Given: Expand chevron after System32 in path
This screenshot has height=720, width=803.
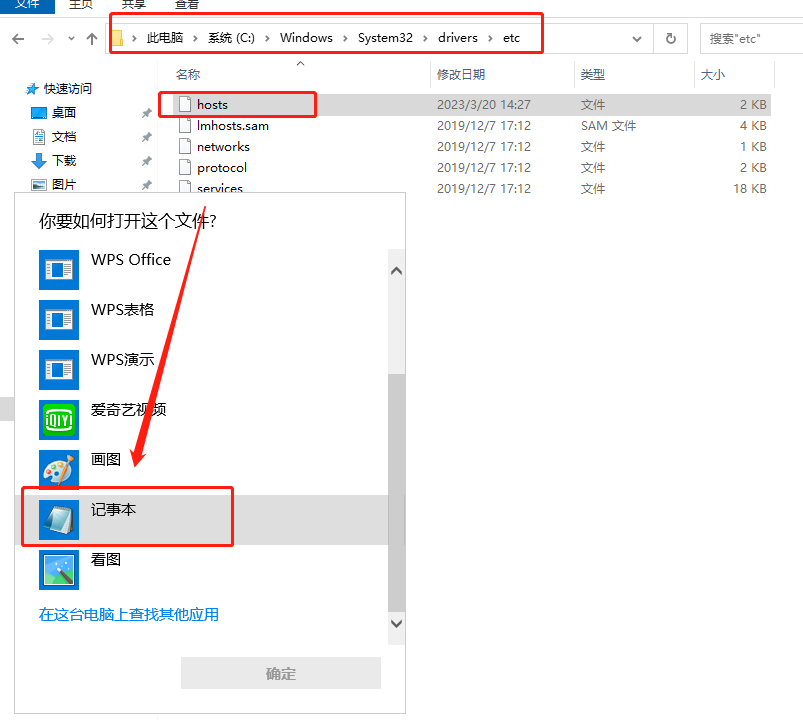Looking at the screenshot, I should coord(425,38).
